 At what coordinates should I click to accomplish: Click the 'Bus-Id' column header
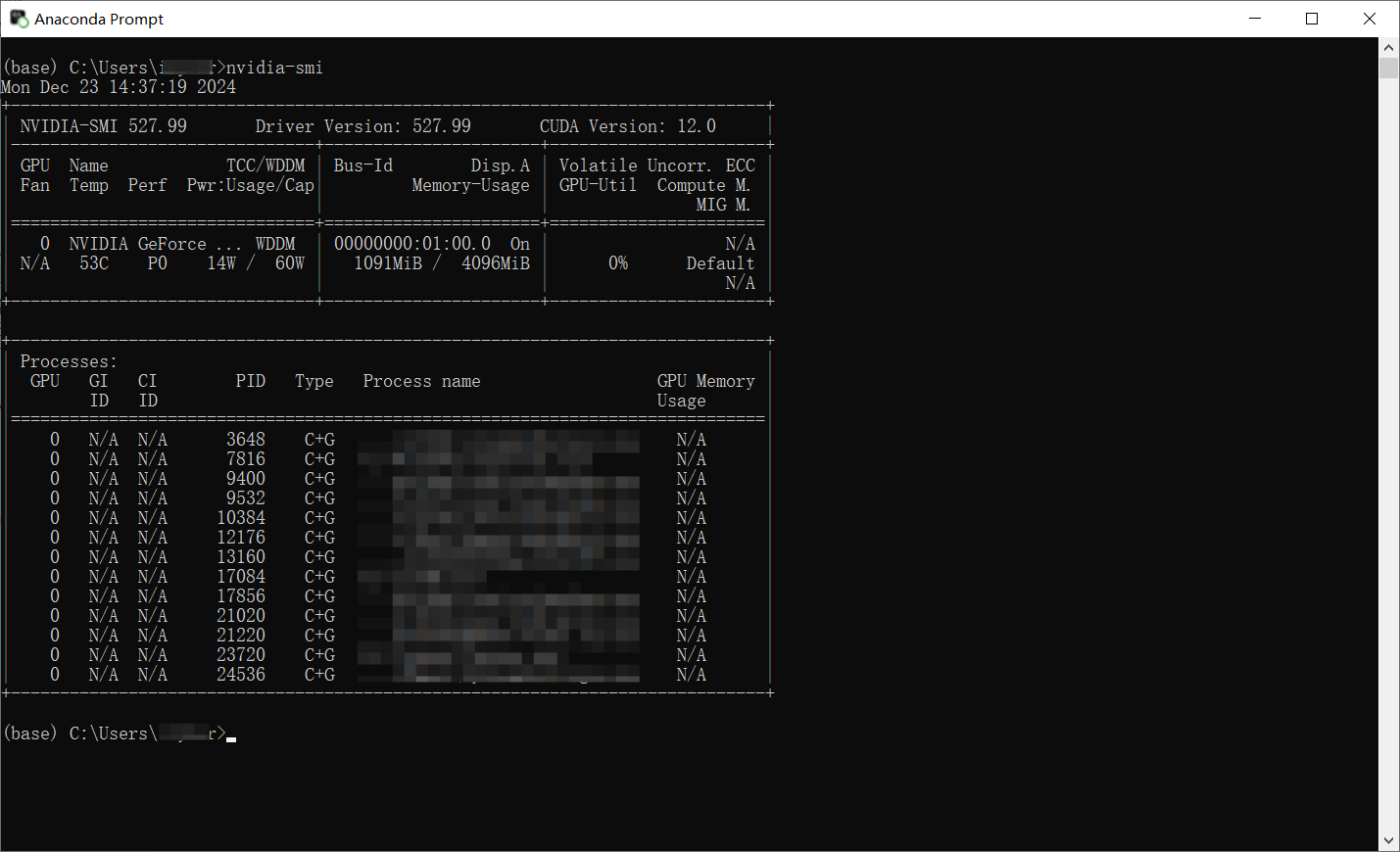coord(363,166)
